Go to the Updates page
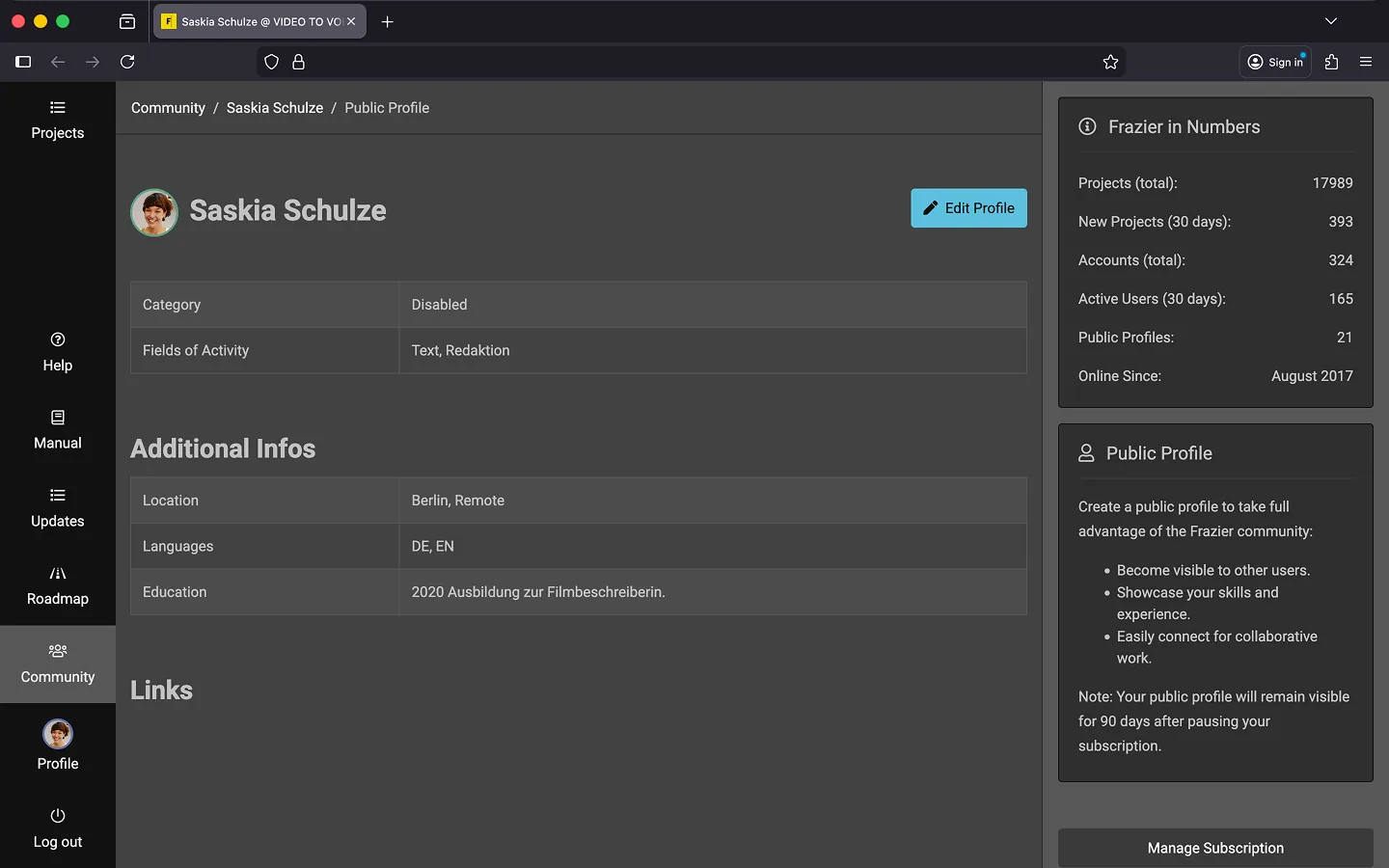The width and height of the screenshot is (1389, 868). [x=57, y=508]
